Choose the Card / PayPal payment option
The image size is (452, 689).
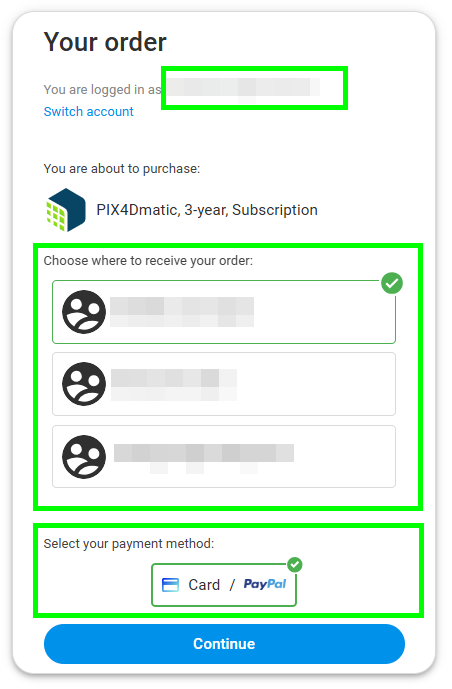point(224,585)
